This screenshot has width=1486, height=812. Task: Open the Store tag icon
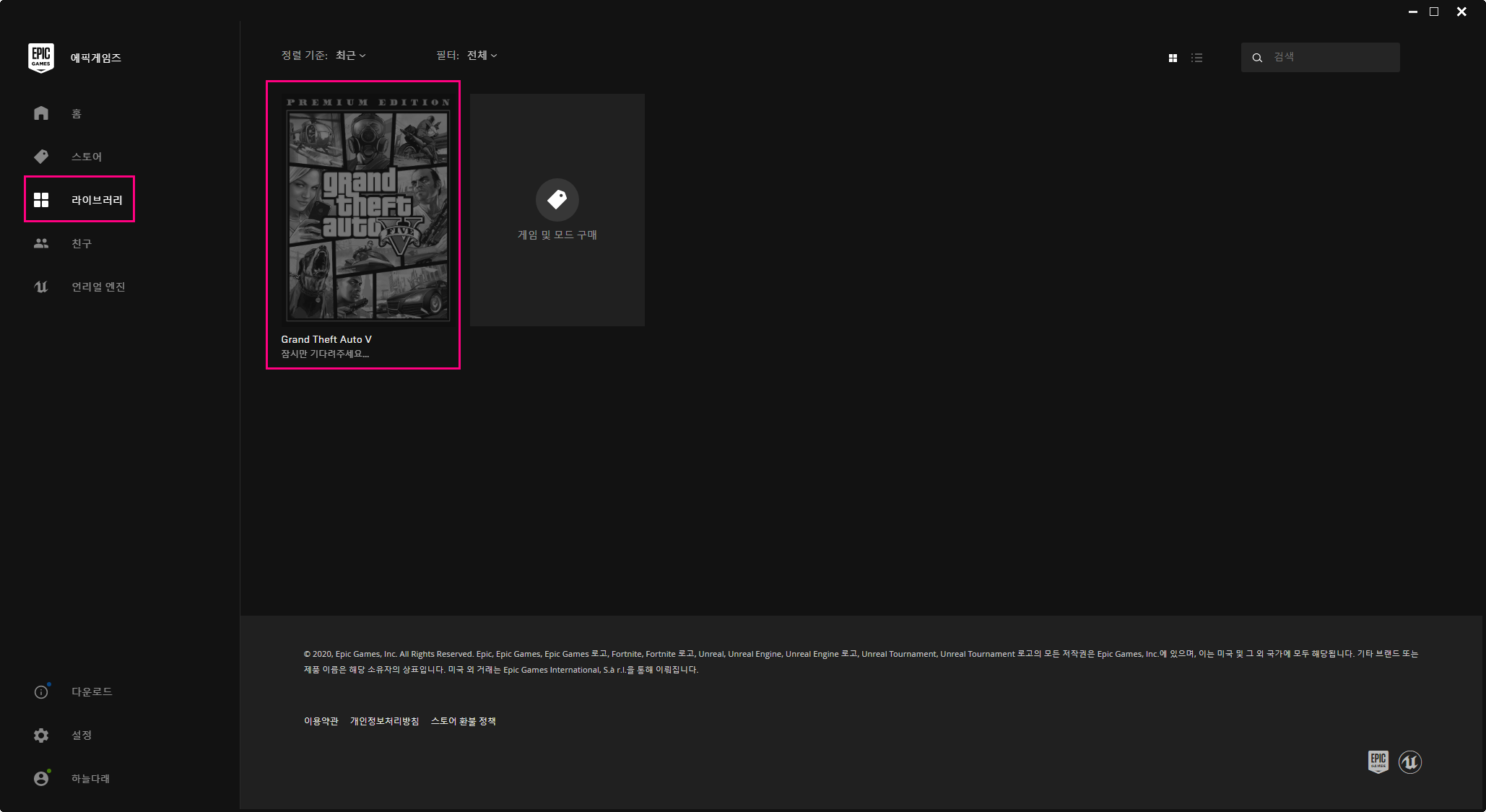(41, 157)
